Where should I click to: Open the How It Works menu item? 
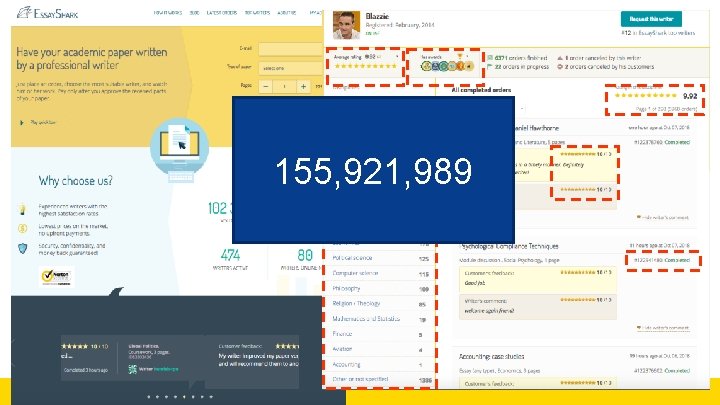pos(168,13)
